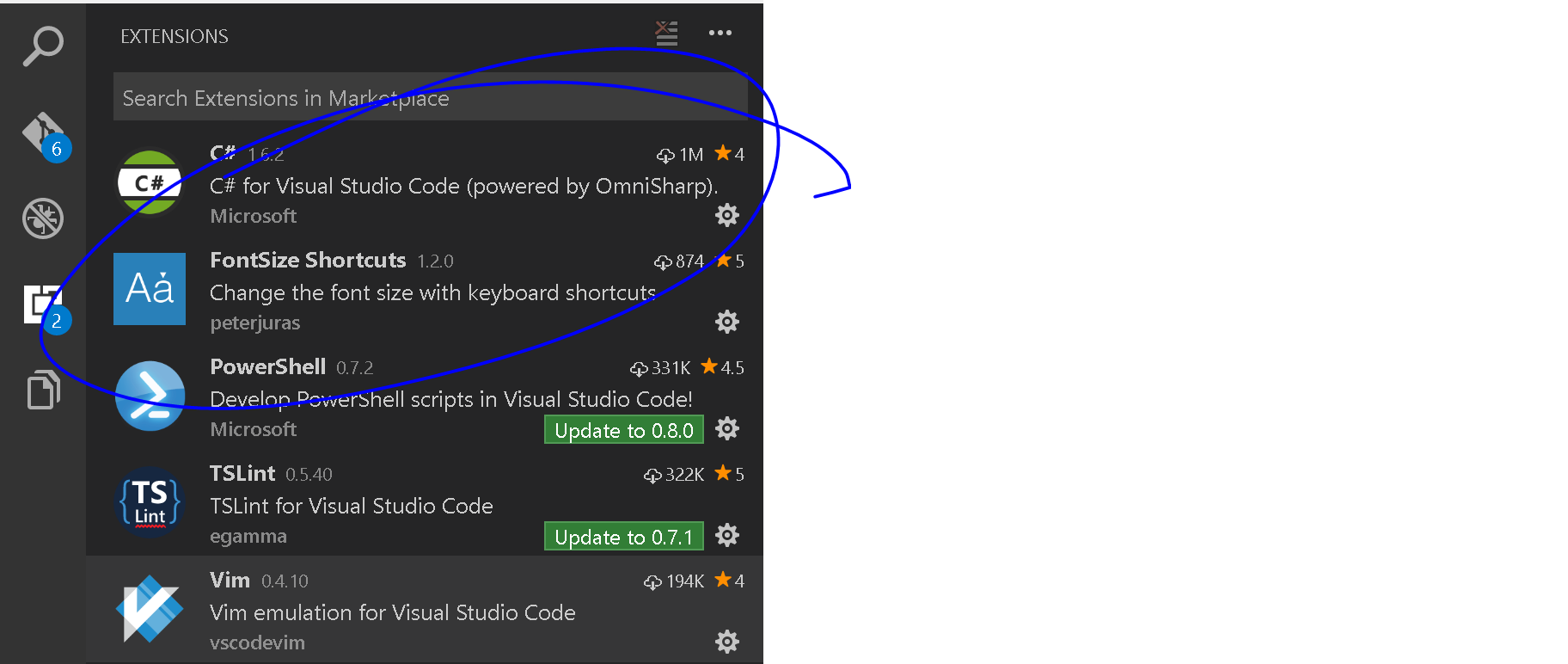Open the Search view in activity bar
Image resolution: width=1568 pixels, height=664 pixels.
coord(42,46)
